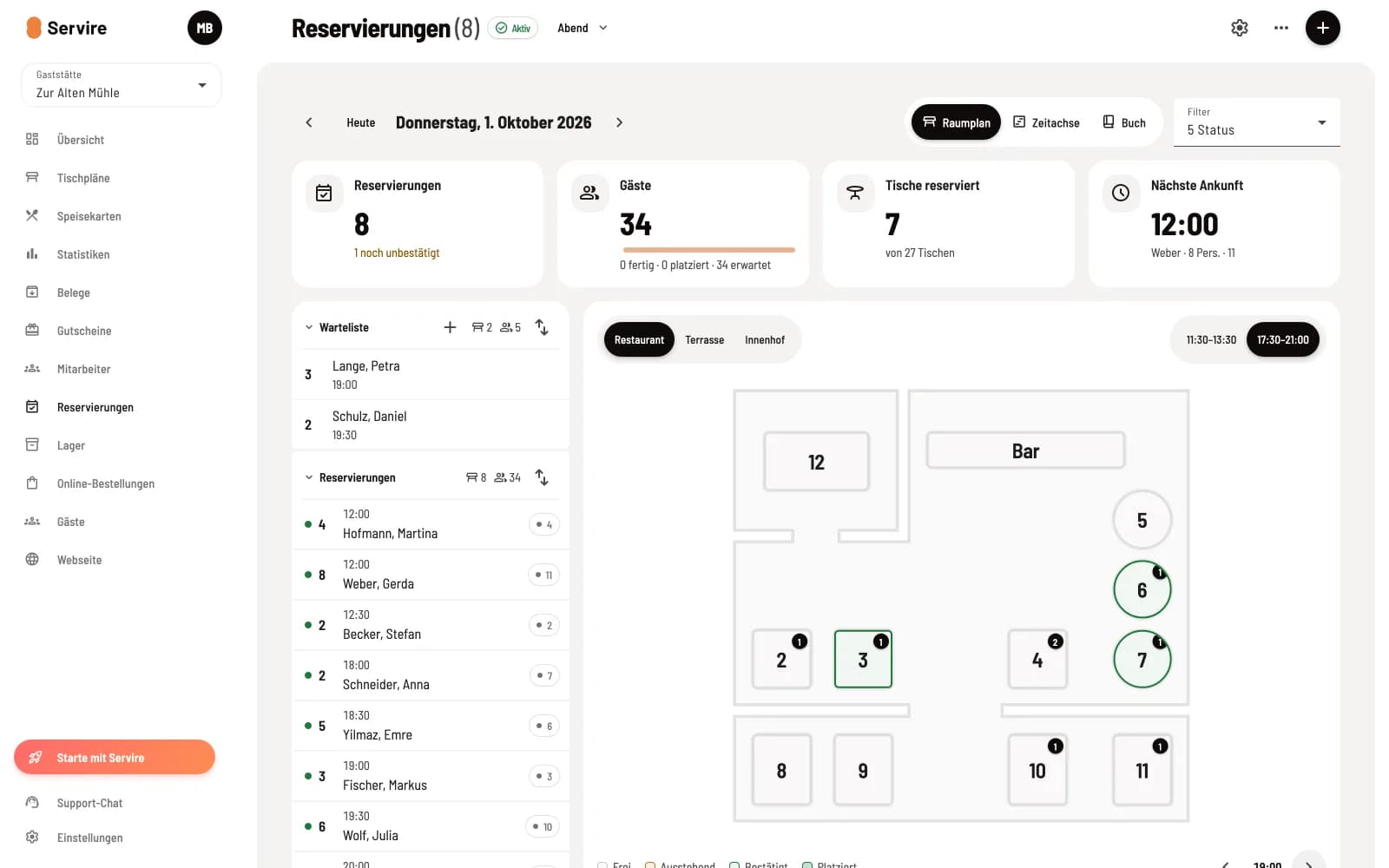The width and height of the screenshot is (1389, 868).
Task: Sort the Reservierungen list
Action: point(542,477)
